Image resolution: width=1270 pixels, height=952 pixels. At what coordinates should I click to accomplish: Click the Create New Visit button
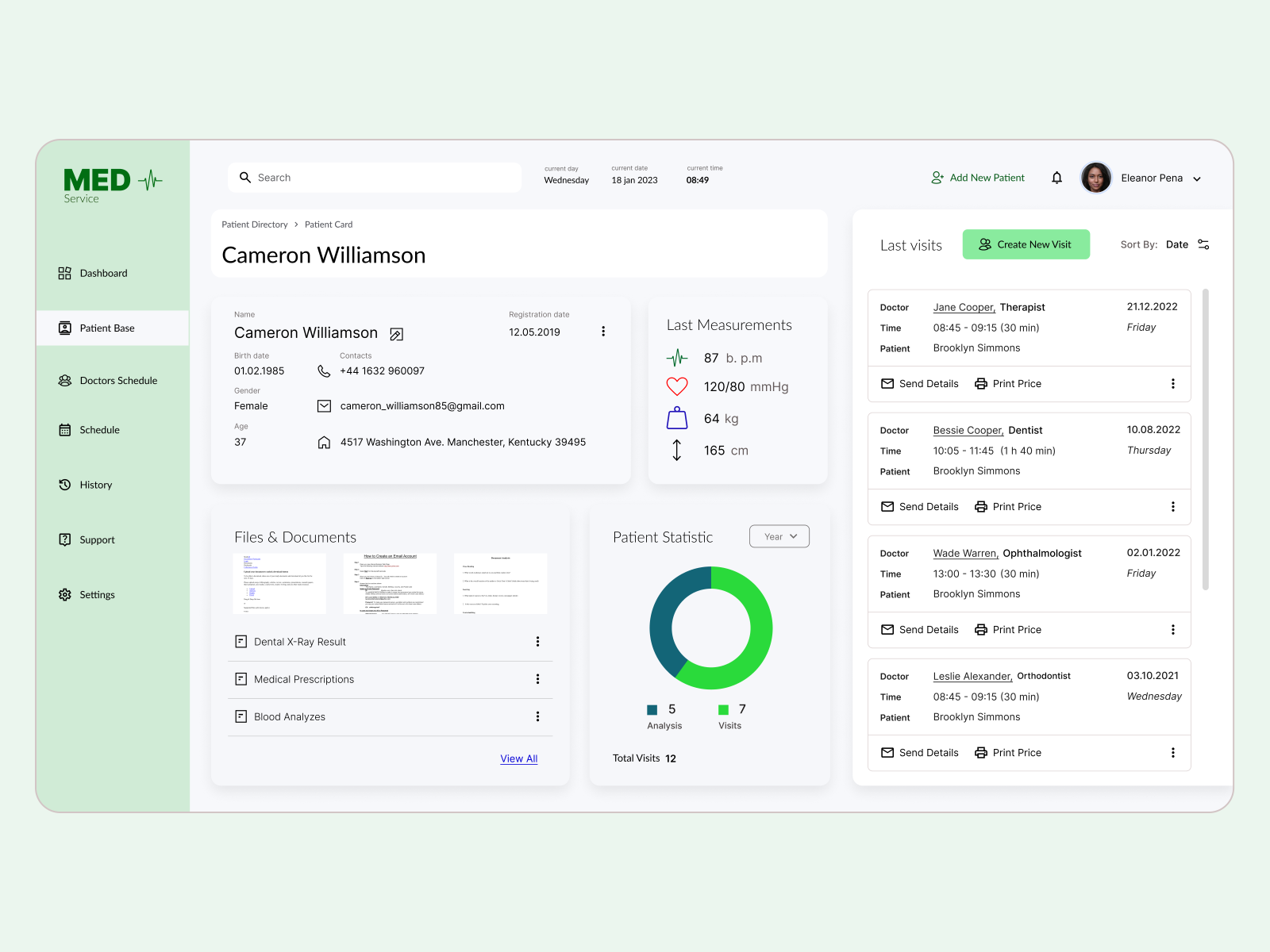[x=1026, y=244]
